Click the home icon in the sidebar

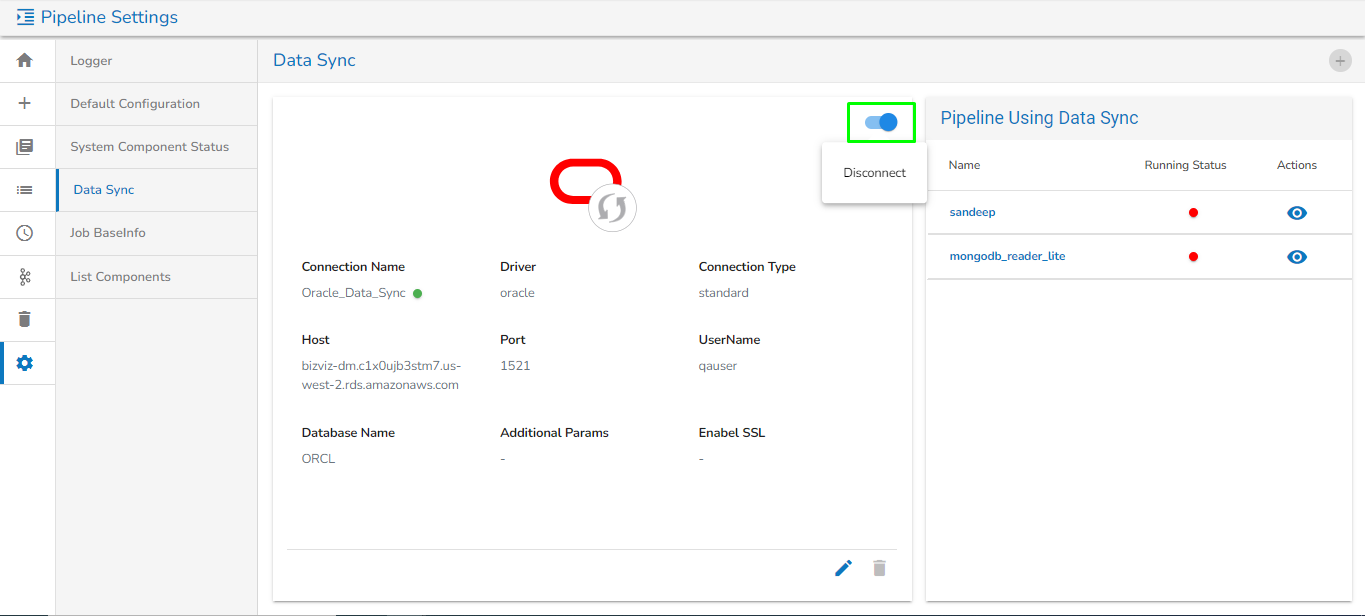tap(25, 60)
